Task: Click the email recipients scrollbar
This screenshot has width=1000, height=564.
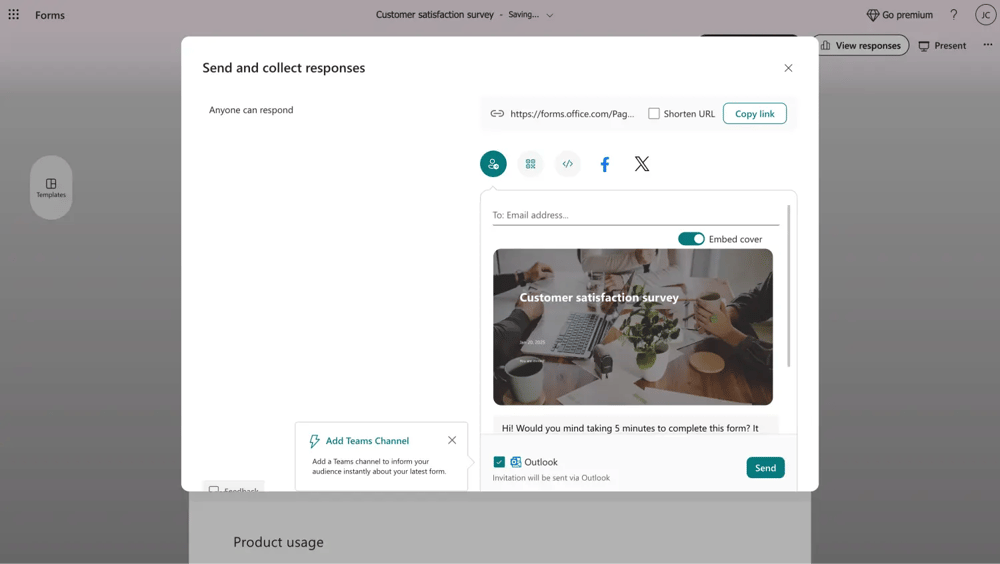Action: [789, 285]
